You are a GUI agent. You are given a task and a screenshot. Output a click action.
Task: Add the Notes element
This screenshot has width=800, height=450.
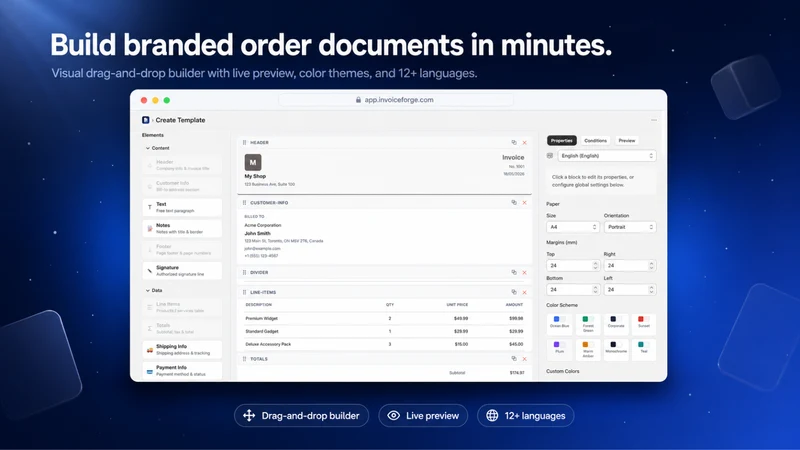182,229
